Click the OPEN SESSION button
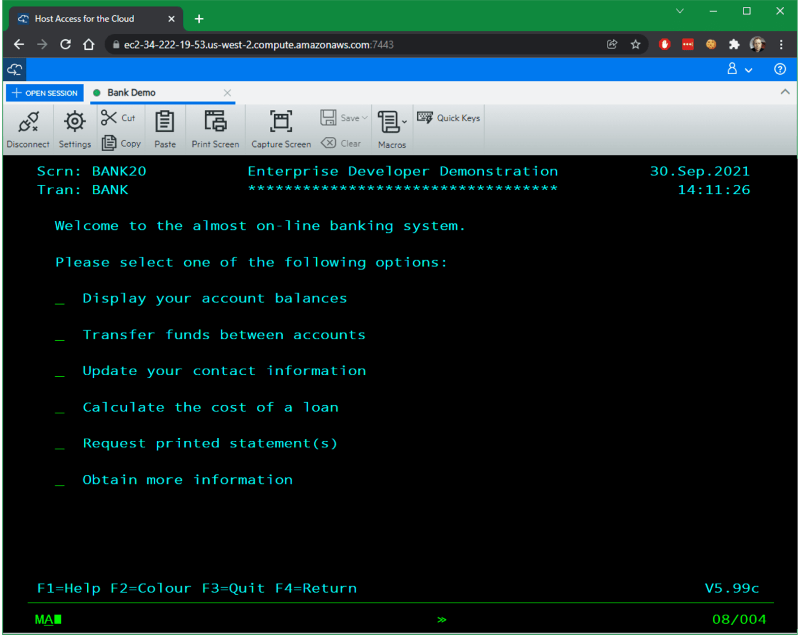This screenshot has width=800, height=635. [x=44, y=91]
